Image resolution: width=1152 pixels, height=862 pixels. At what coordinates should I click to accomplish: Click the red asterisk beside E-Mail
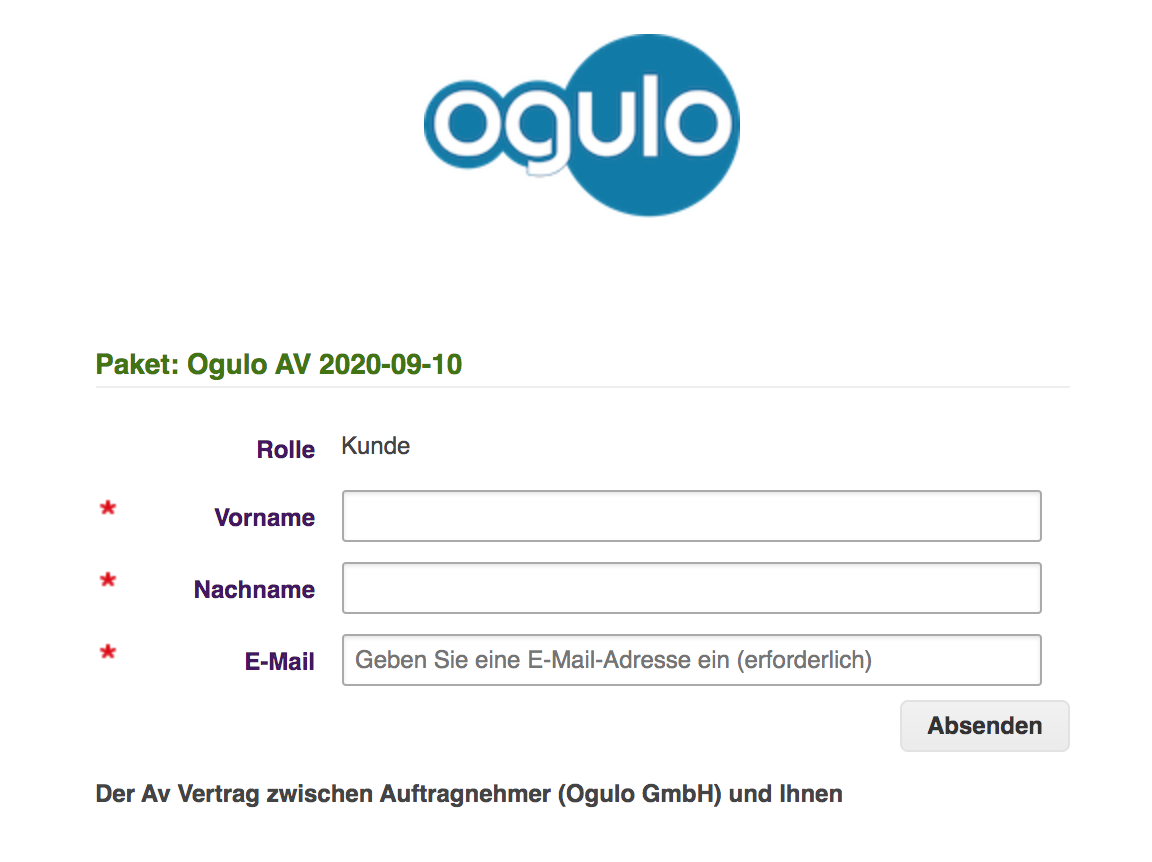(108, 652)
